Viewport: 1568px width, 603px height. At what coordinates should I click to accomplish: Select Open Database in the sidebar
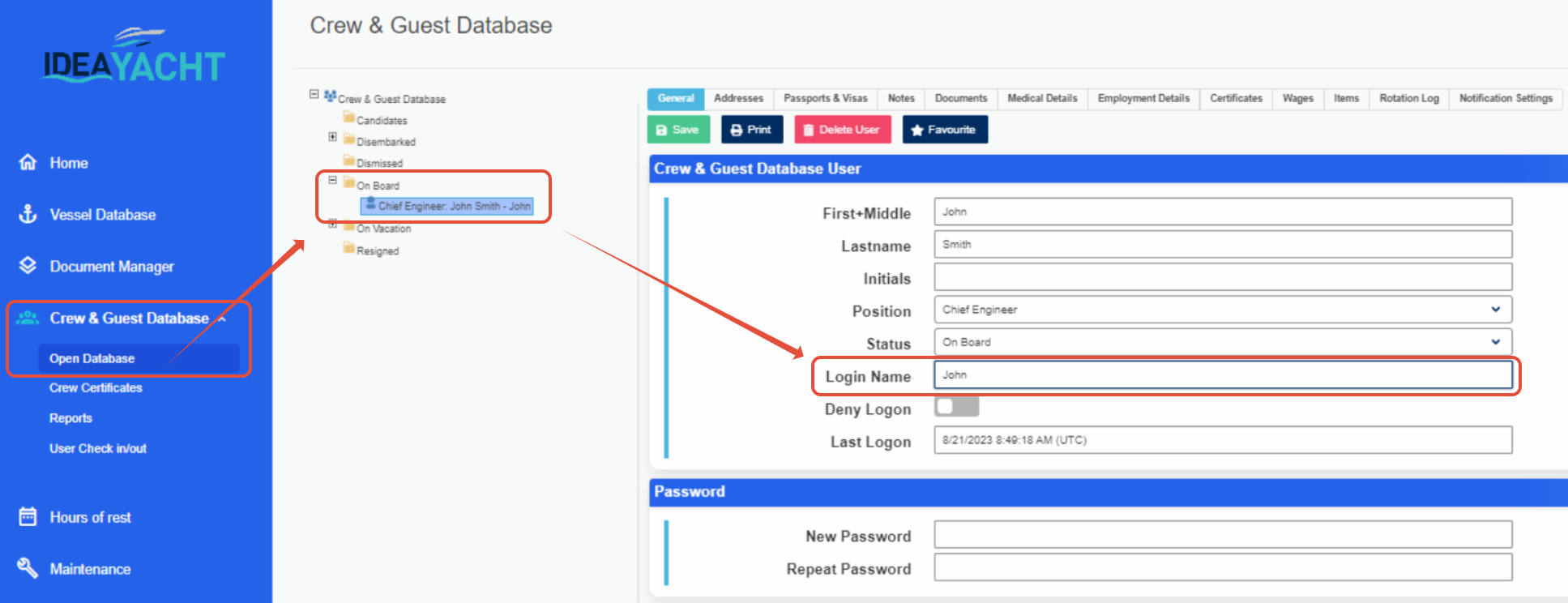pos(91,357)
